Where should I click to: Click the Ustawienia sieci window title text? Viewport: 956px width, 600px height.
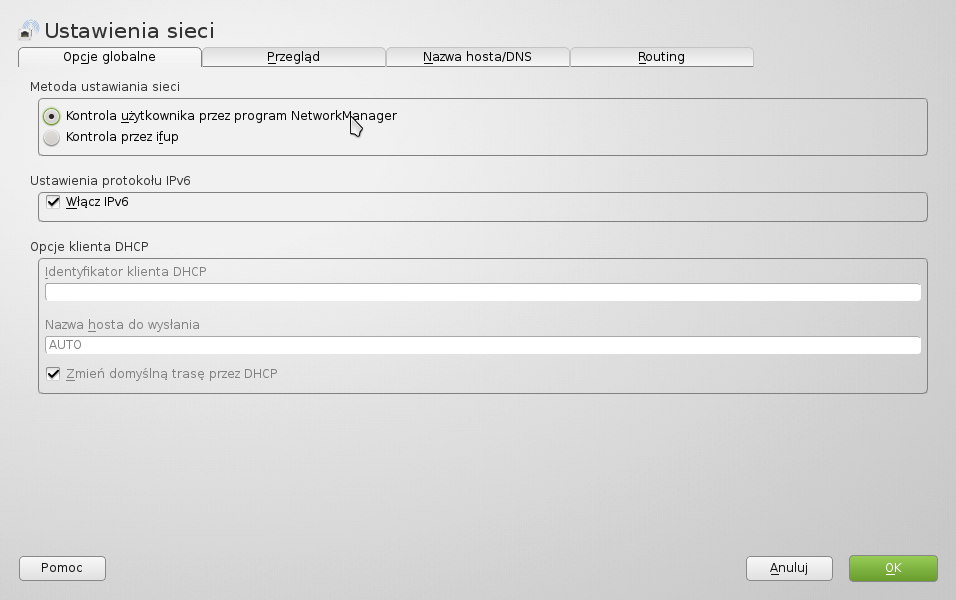[129, 31]
